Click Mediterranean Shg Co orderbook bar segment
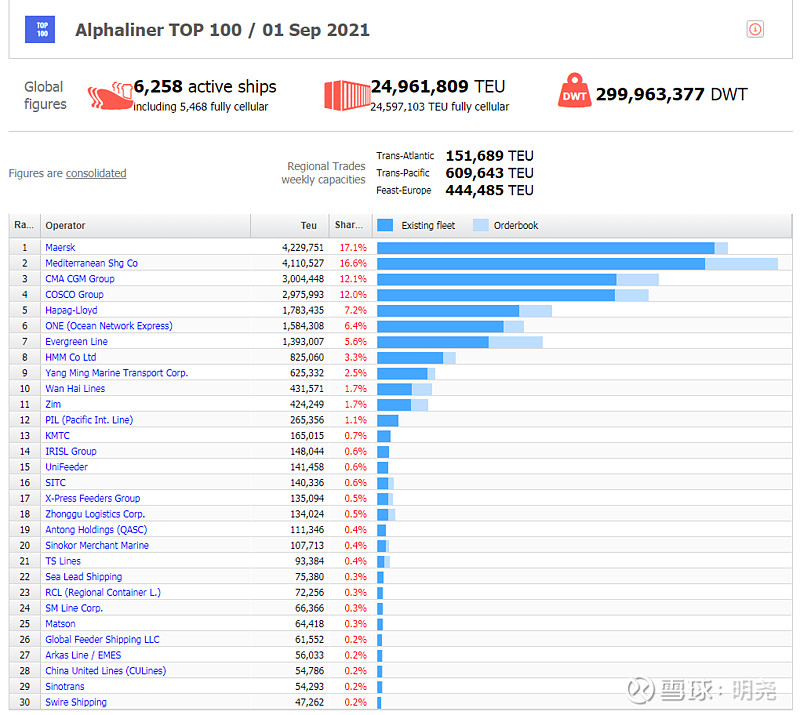 click(741, 264)
